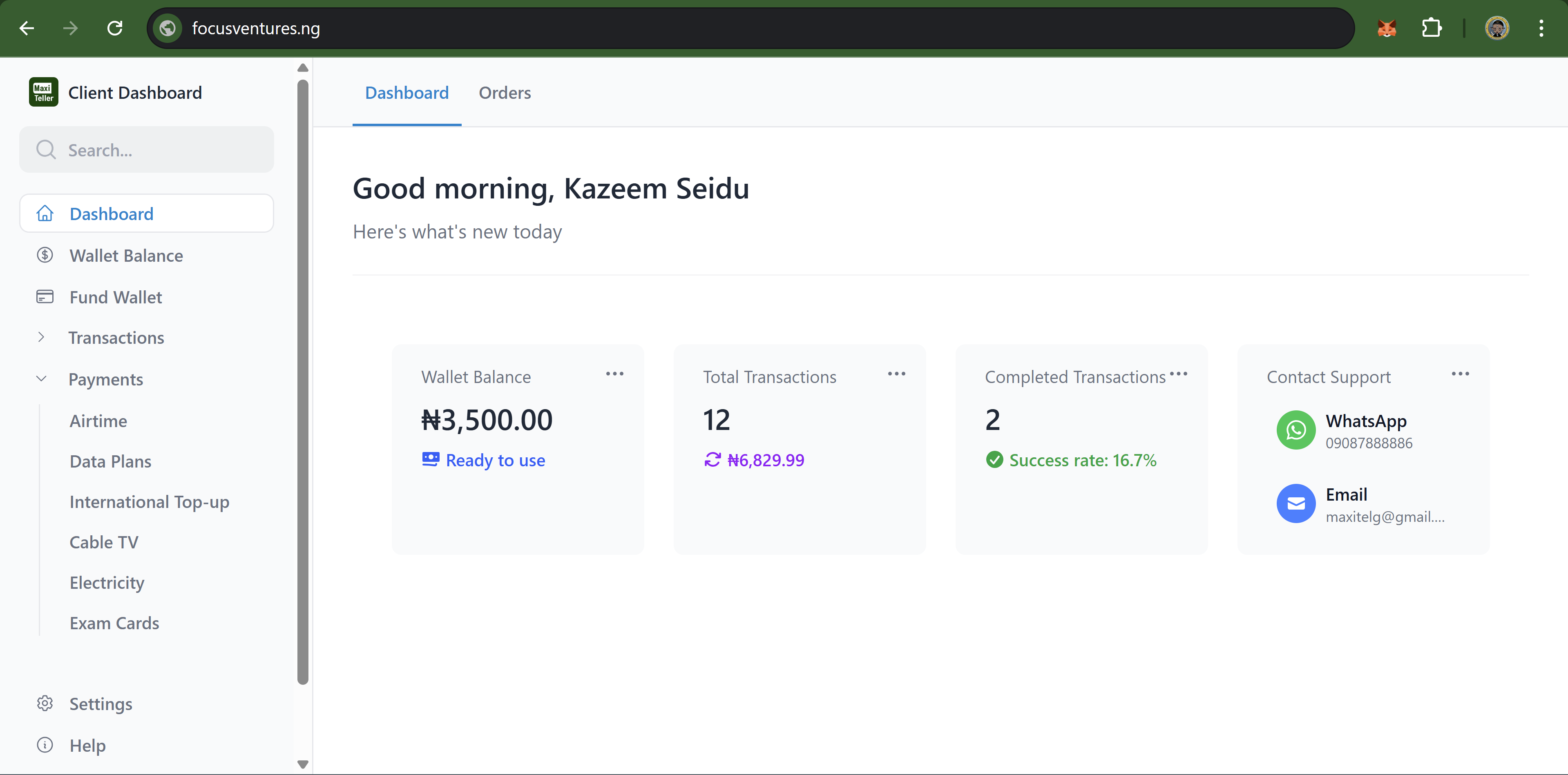
Task: Click the sidebar Search field
Action: [147, 150]
